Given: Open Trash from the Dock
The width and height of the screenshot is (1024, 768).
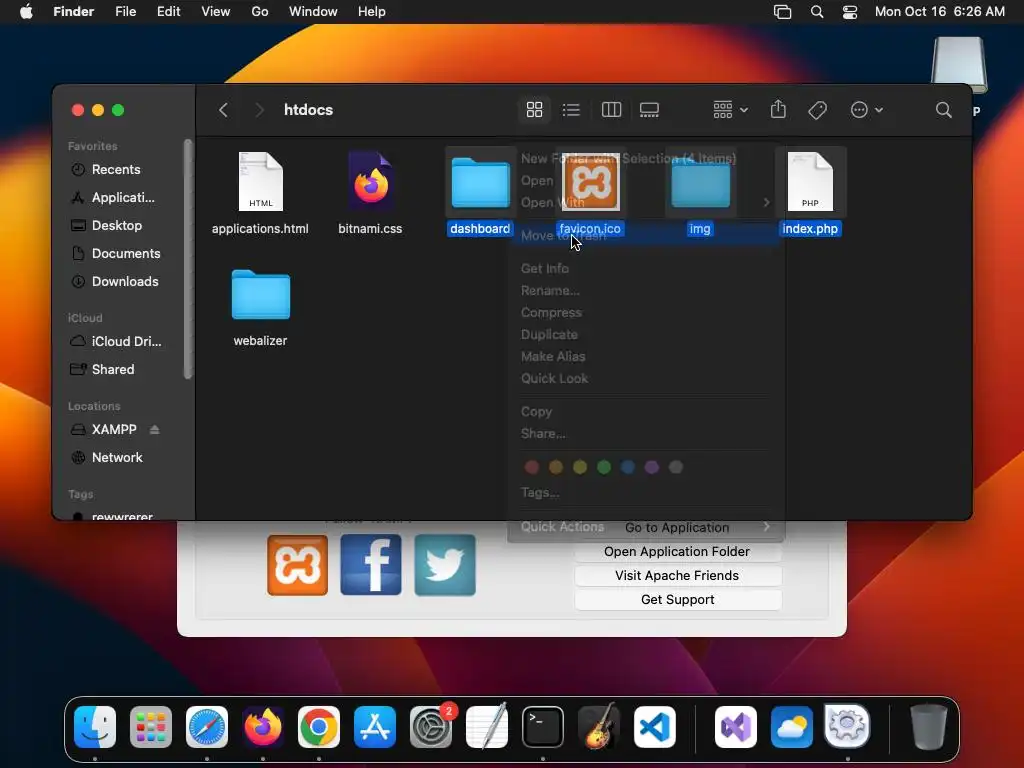Looking at the screenshot, I should (928, 726).
